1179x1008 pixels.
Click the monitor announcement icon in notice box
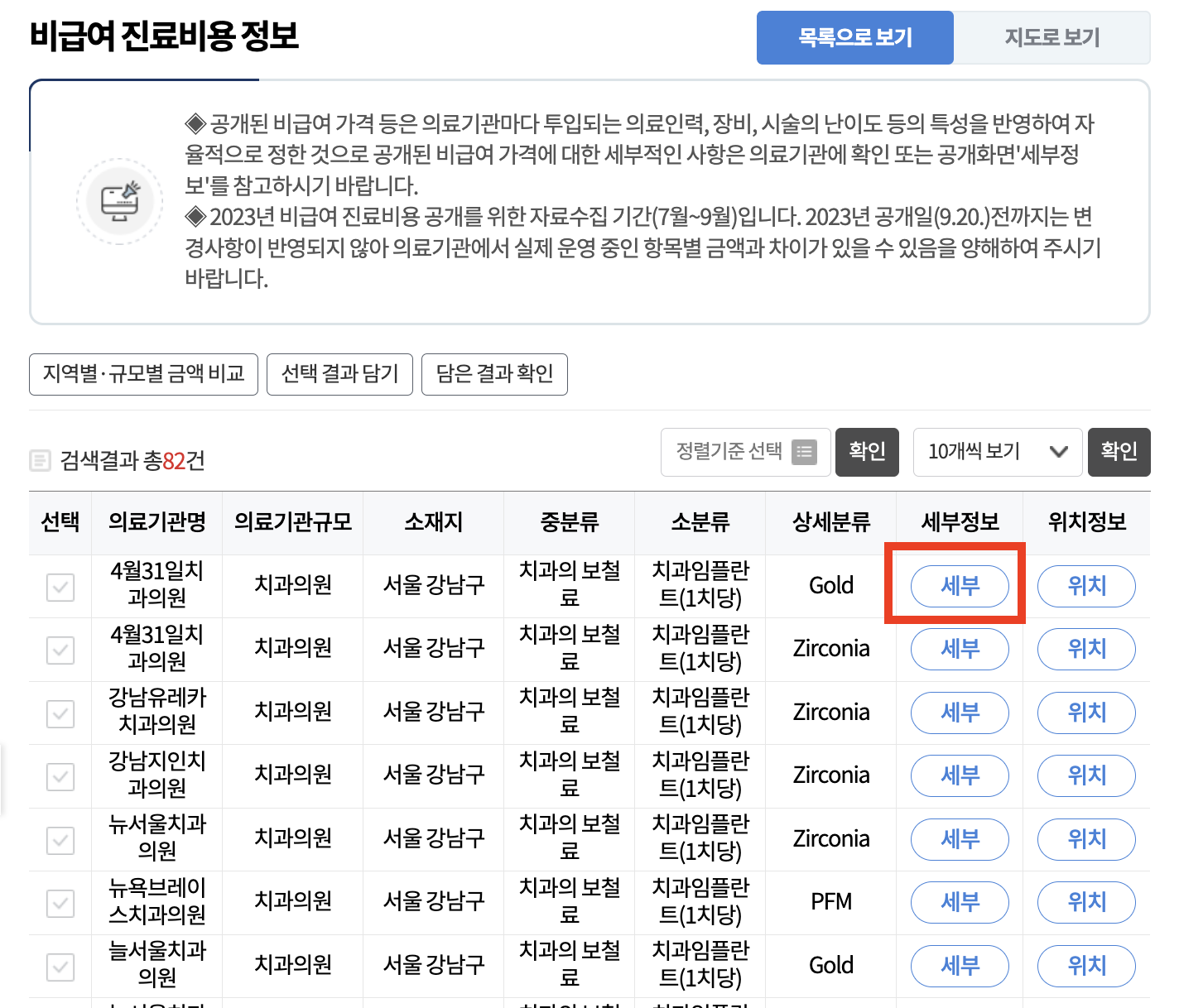click(119, 200)
